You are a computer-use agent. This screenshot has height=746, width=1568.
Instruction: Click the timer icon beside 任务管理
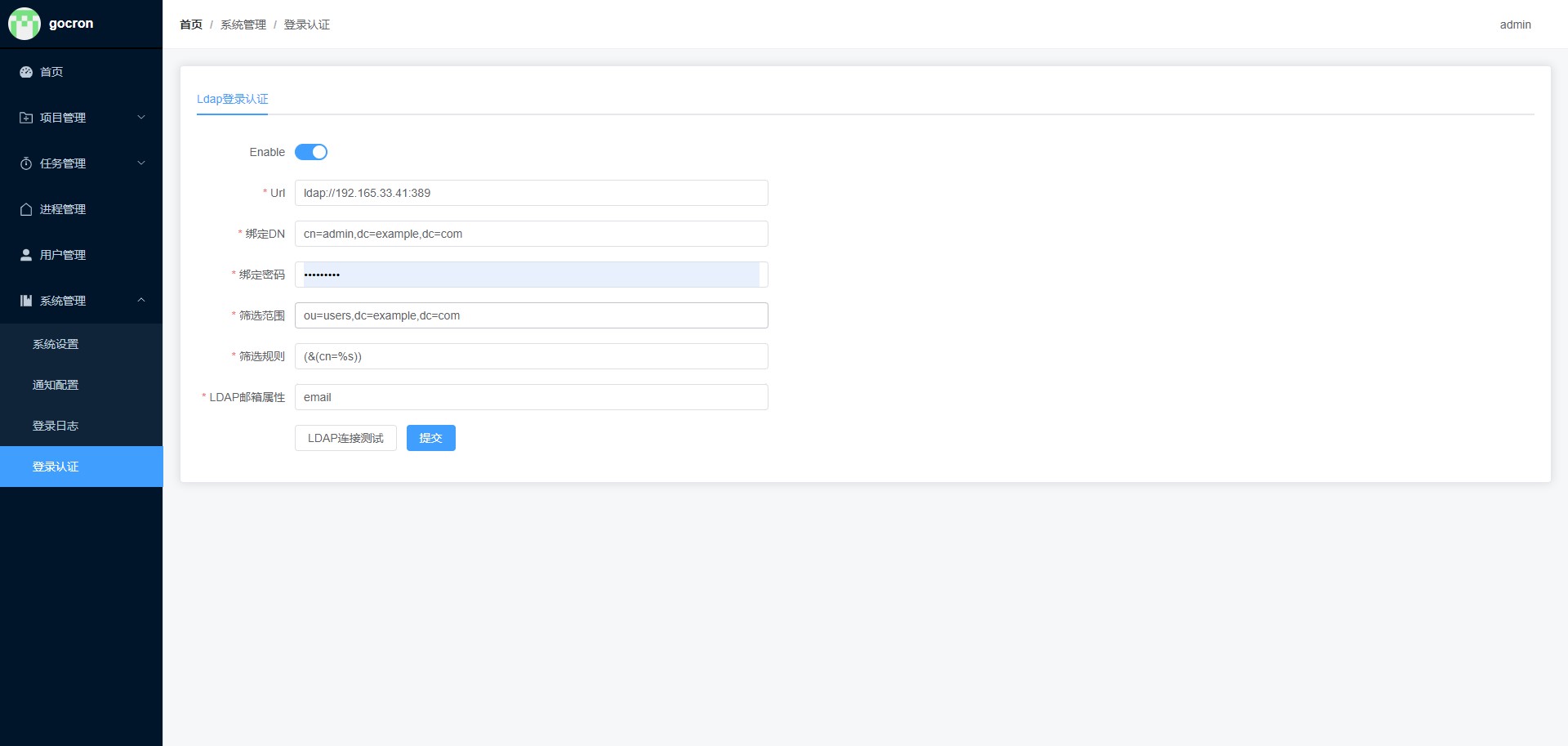(x=26, y=163)
